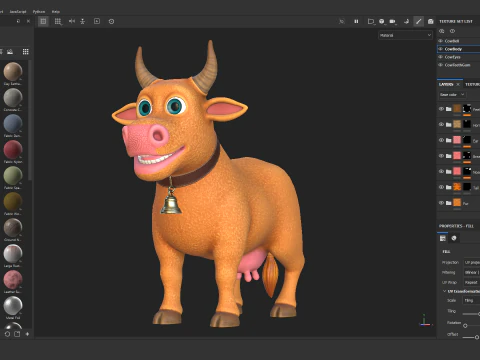The width and height of the screenshot is (480, 360).
Task: Click the settings icon in Texture Set List
Action: [442, 31]
